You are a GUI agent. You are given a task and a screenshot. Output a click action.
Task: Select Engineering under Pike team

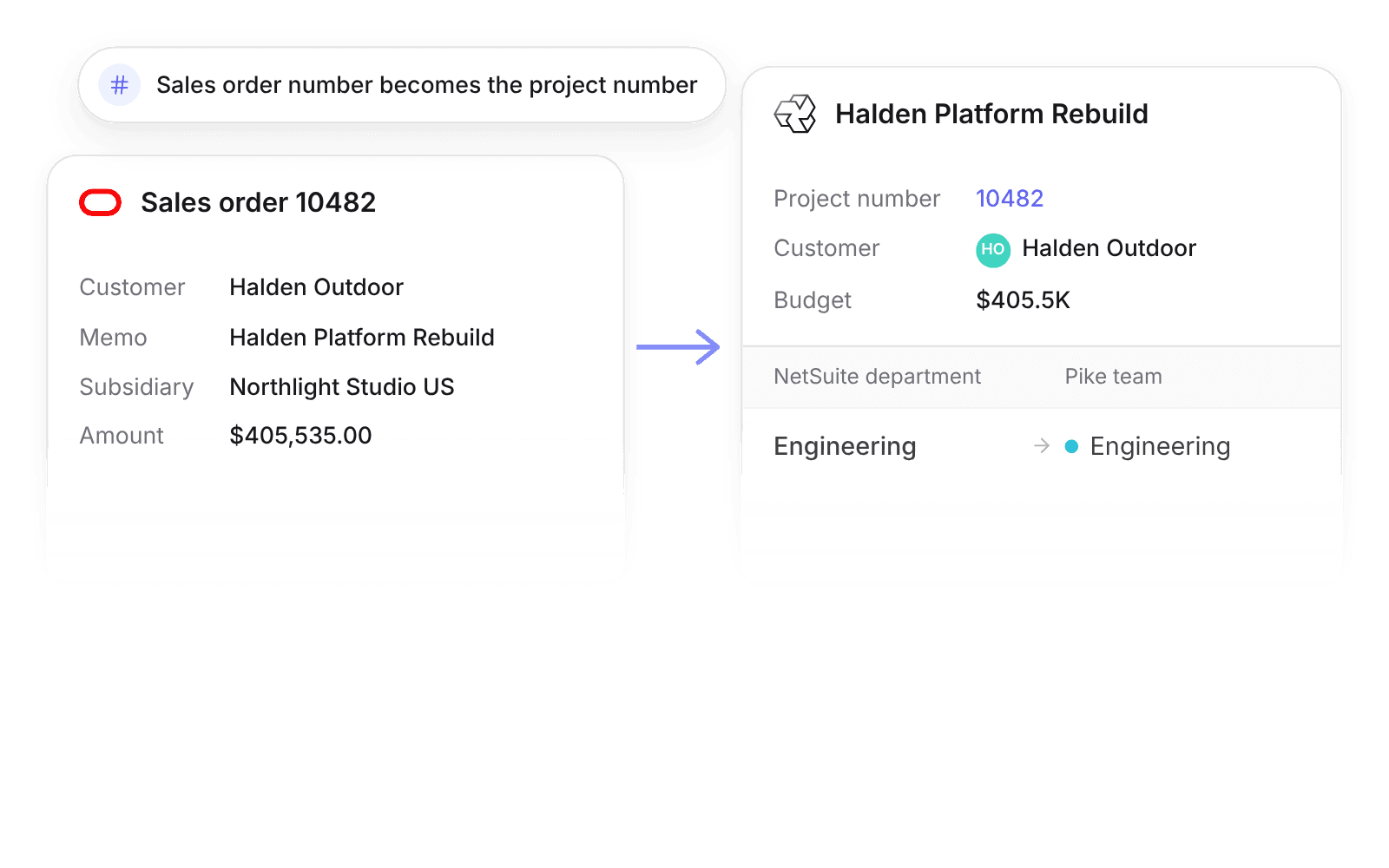1160,447
